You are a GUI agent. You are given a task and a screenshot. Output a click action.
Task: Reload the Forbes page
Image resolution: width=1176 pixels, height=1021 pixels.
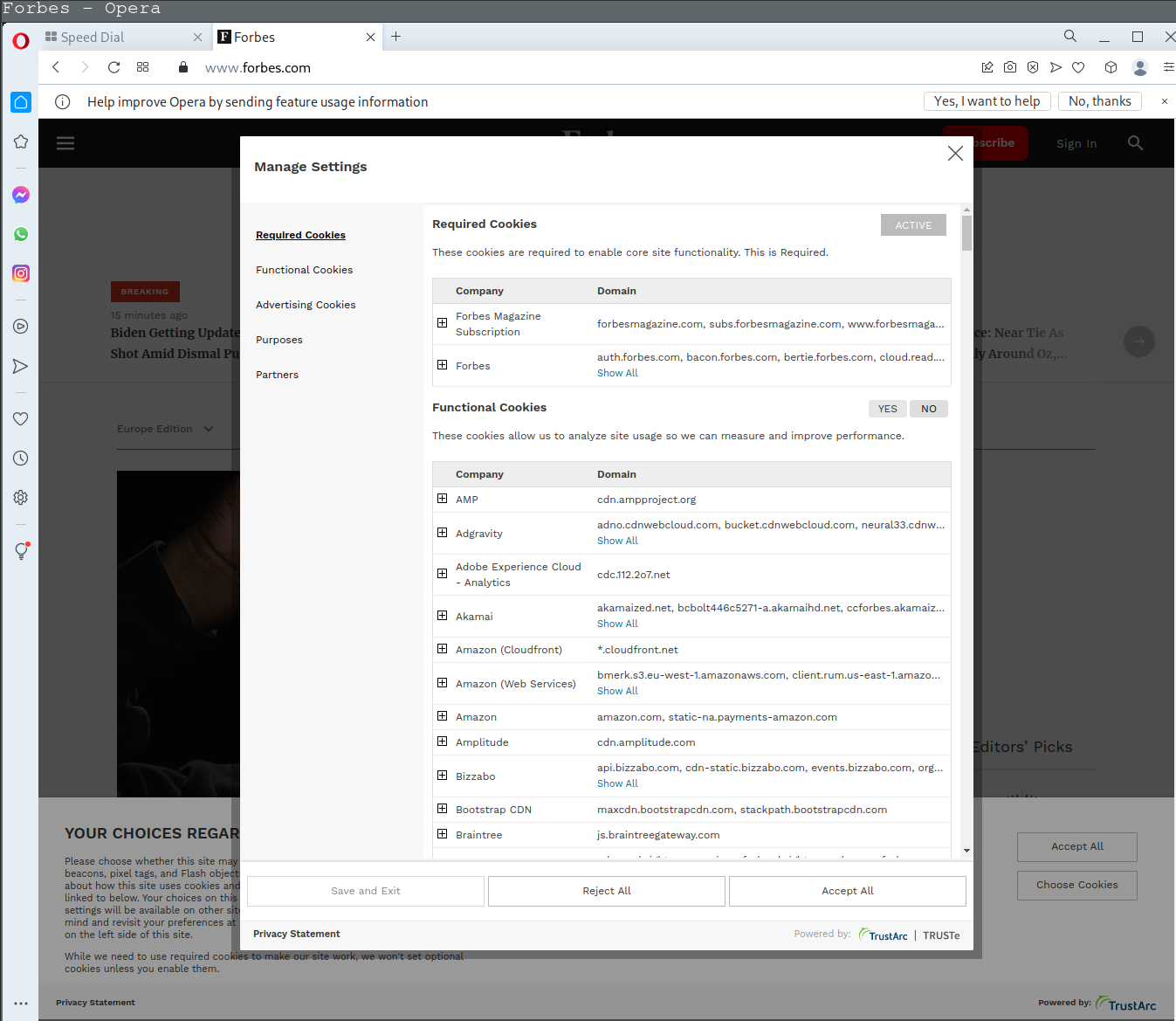tap(113, 67)
